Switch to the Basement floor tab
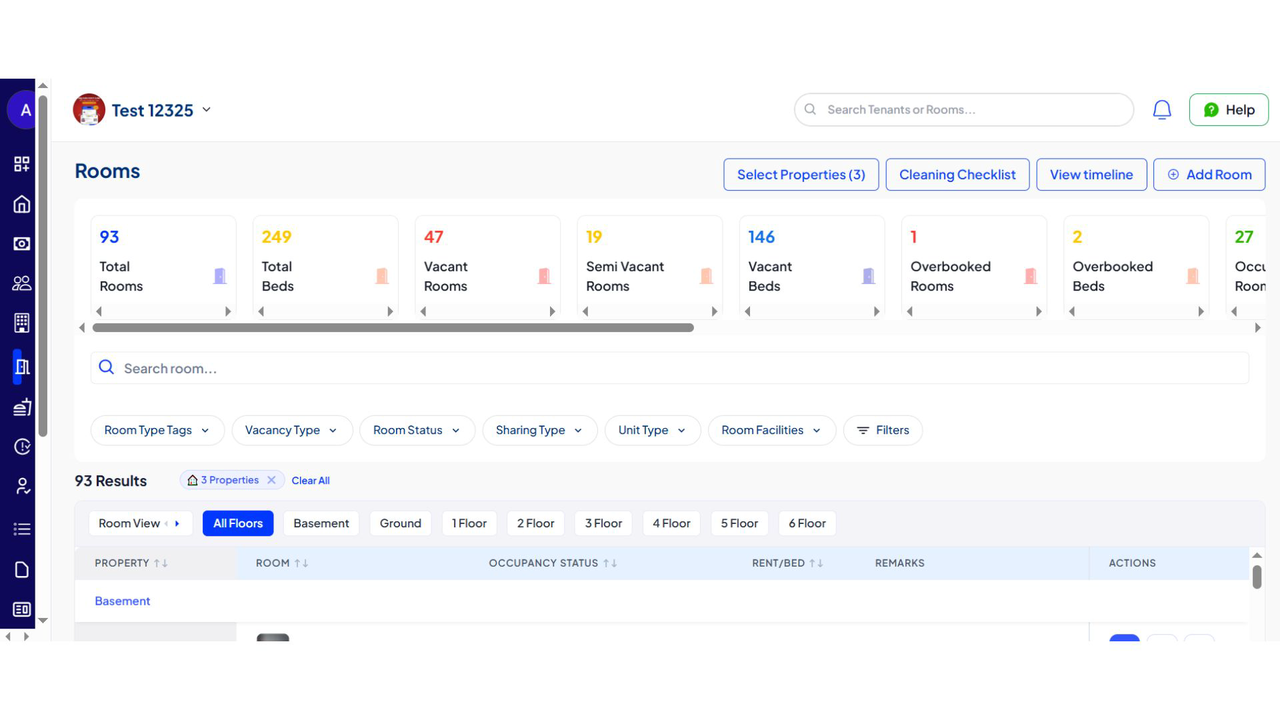1280x720 pixels. [321, 523]
